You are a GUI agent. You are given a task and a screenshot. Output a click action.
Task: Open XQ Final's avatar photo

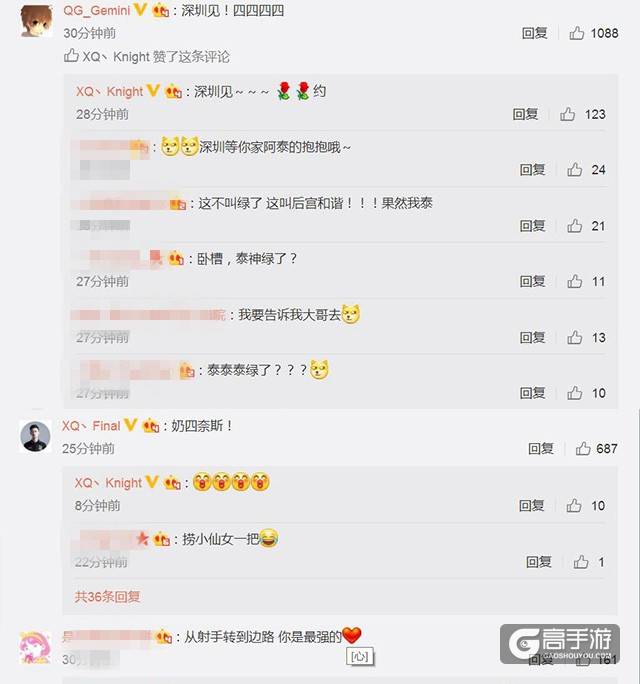tap(35, 437)
